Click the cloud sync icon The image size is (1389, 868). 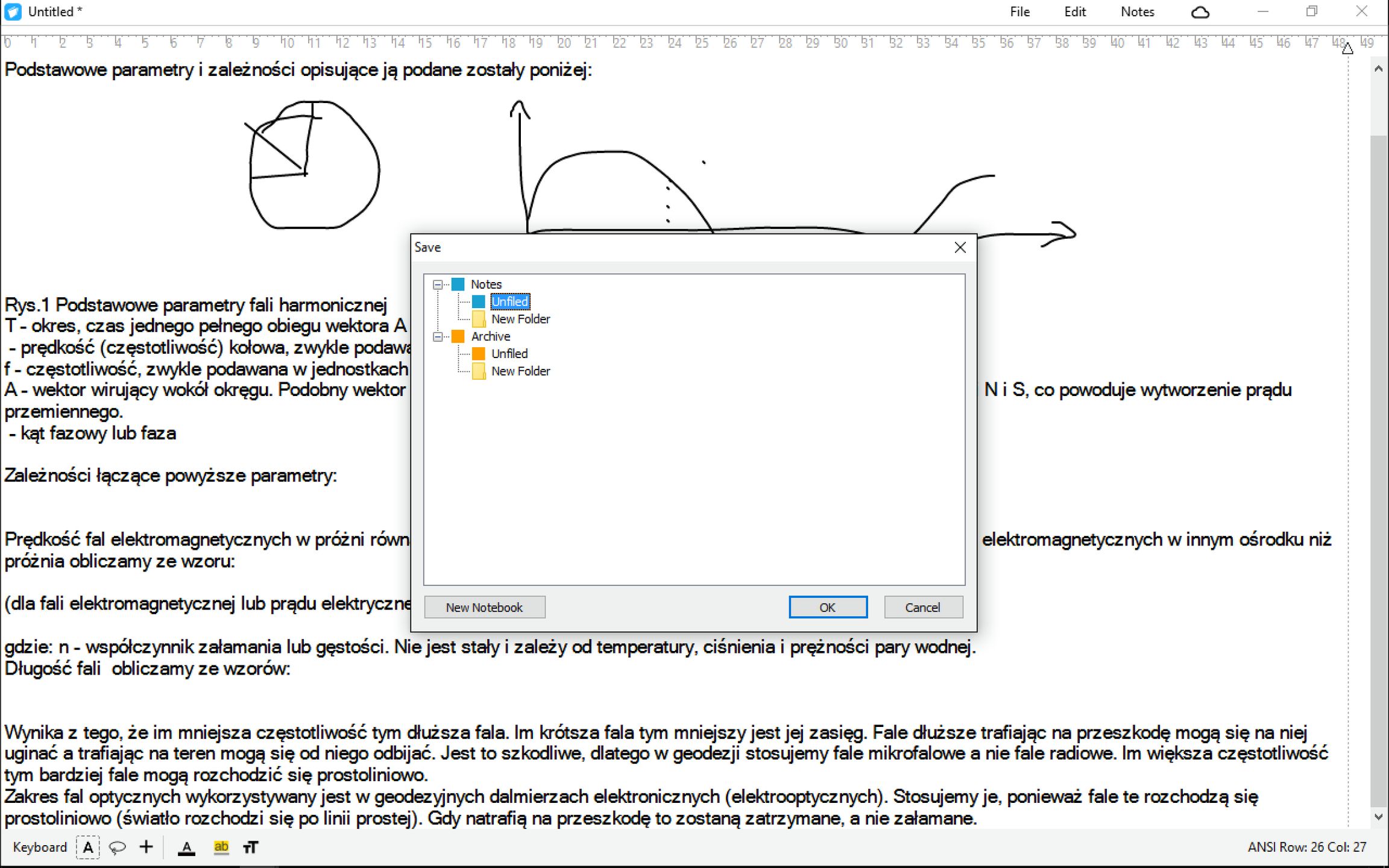(1200, 12)
